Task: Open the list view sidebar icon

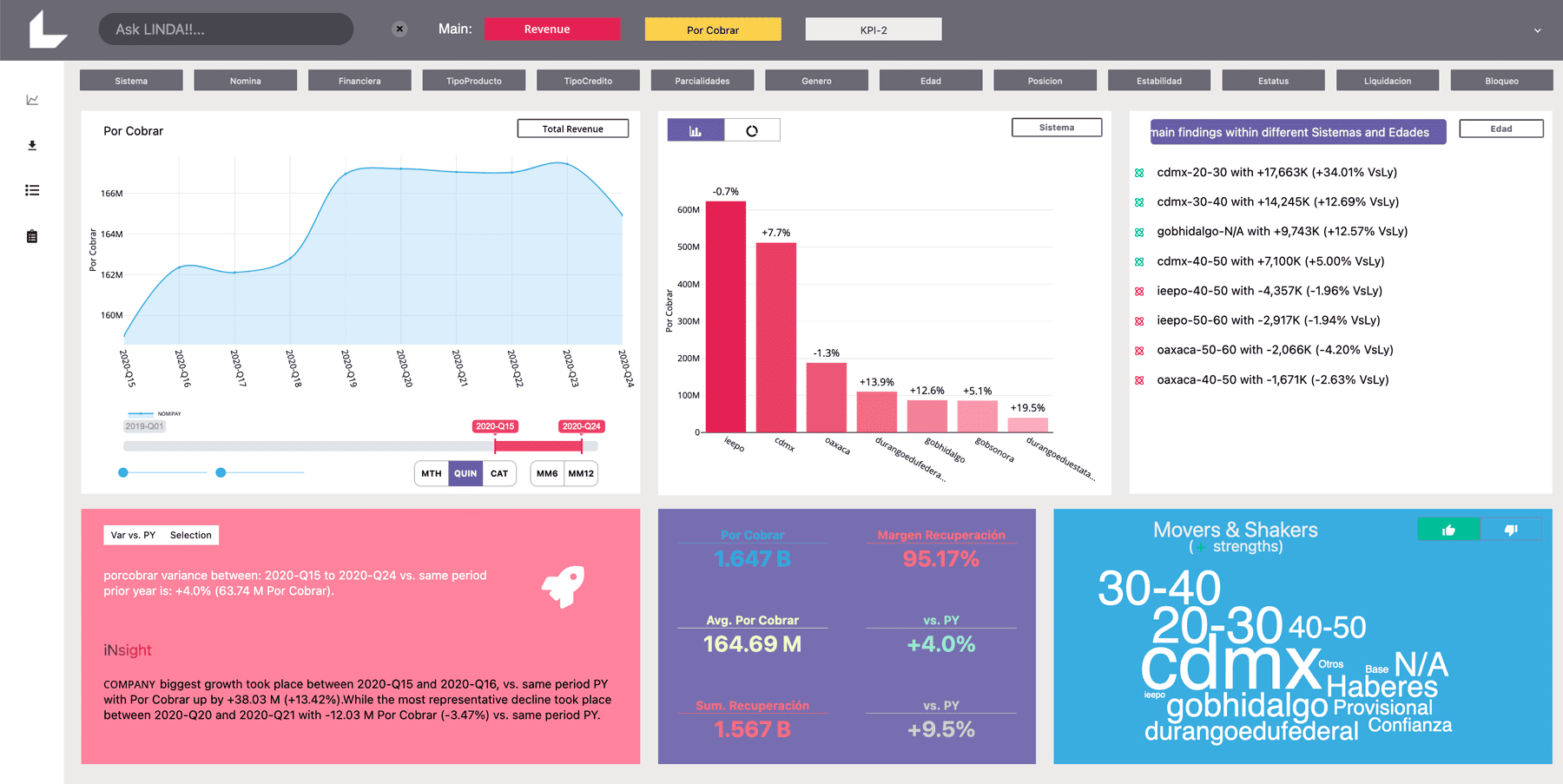Action: (x=32, y=190)
